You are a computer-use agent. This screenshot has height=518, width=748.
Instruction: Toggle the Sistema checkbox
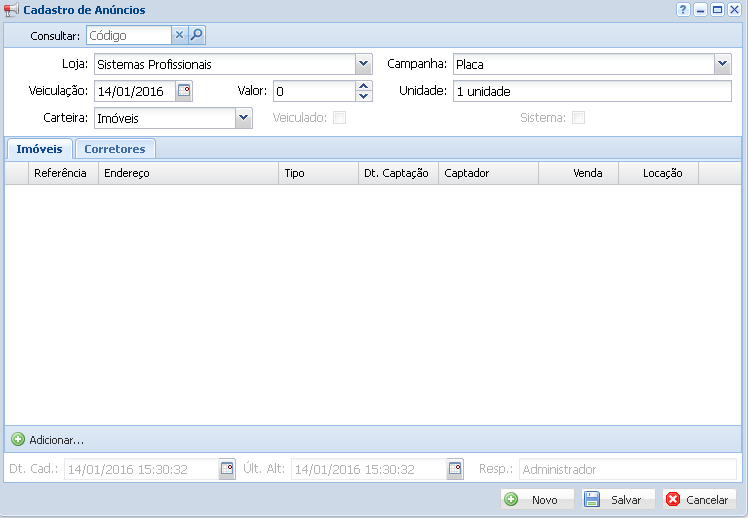pos(578,118)
